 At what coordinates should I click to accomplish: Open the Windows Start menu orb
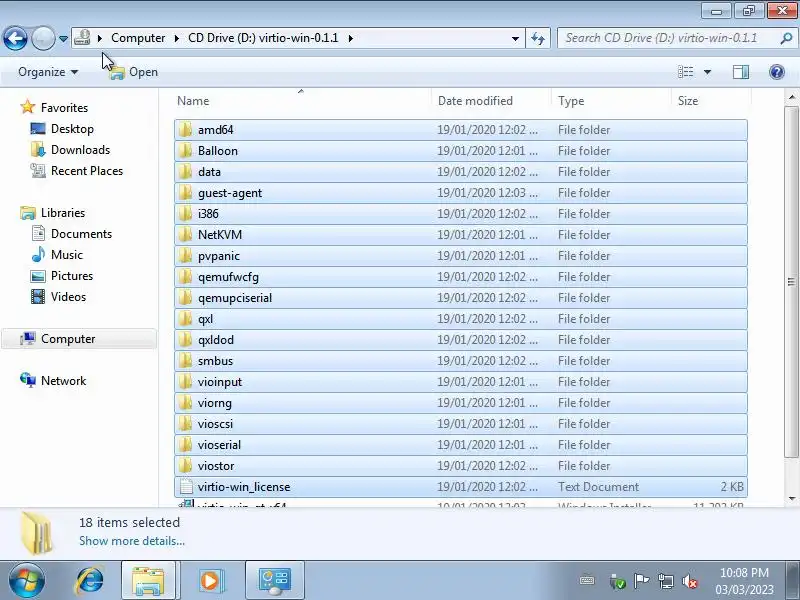click(26, 581)
